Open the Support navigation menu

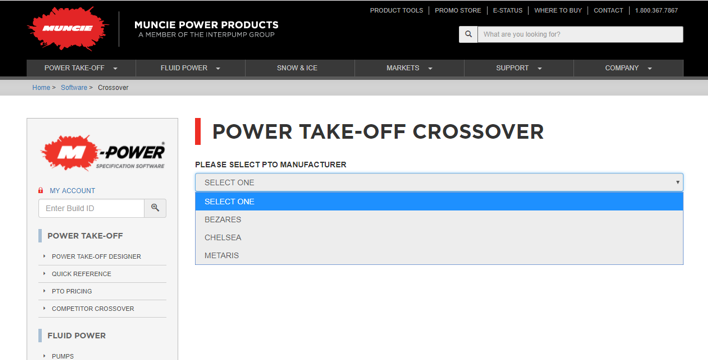pos(518,68)
